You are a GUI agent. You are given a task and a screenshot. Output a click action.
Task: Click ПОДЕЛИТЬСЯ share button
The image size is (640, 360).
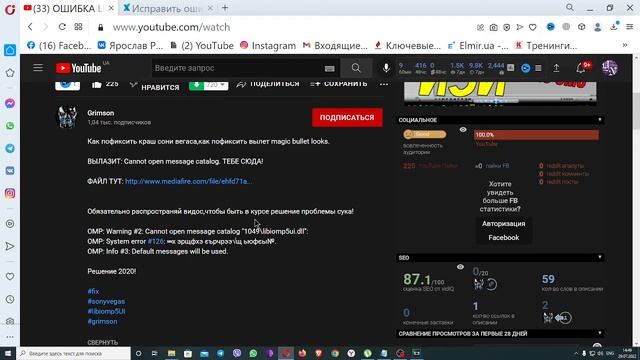268,84
